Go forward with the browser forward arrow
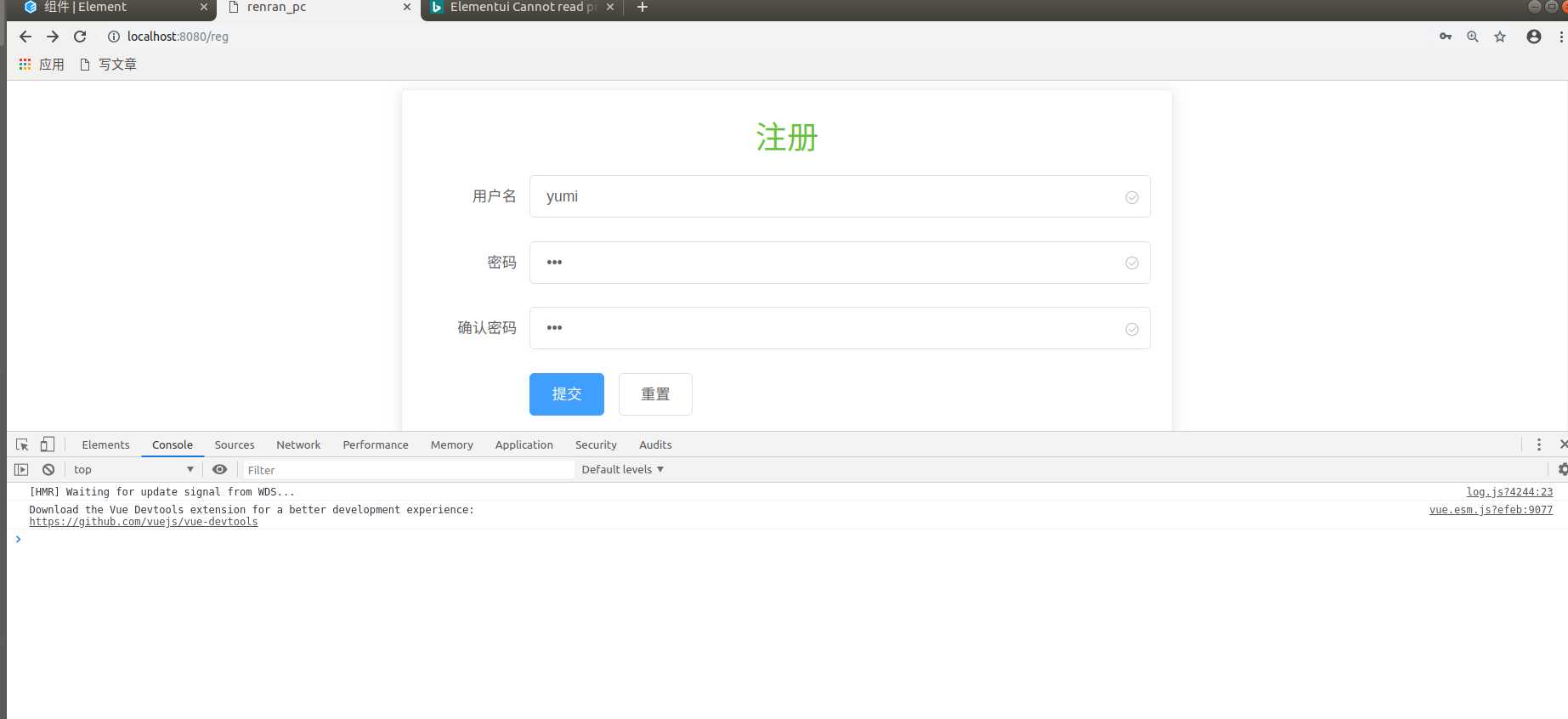1568x719 pixels. pos(53,37)
